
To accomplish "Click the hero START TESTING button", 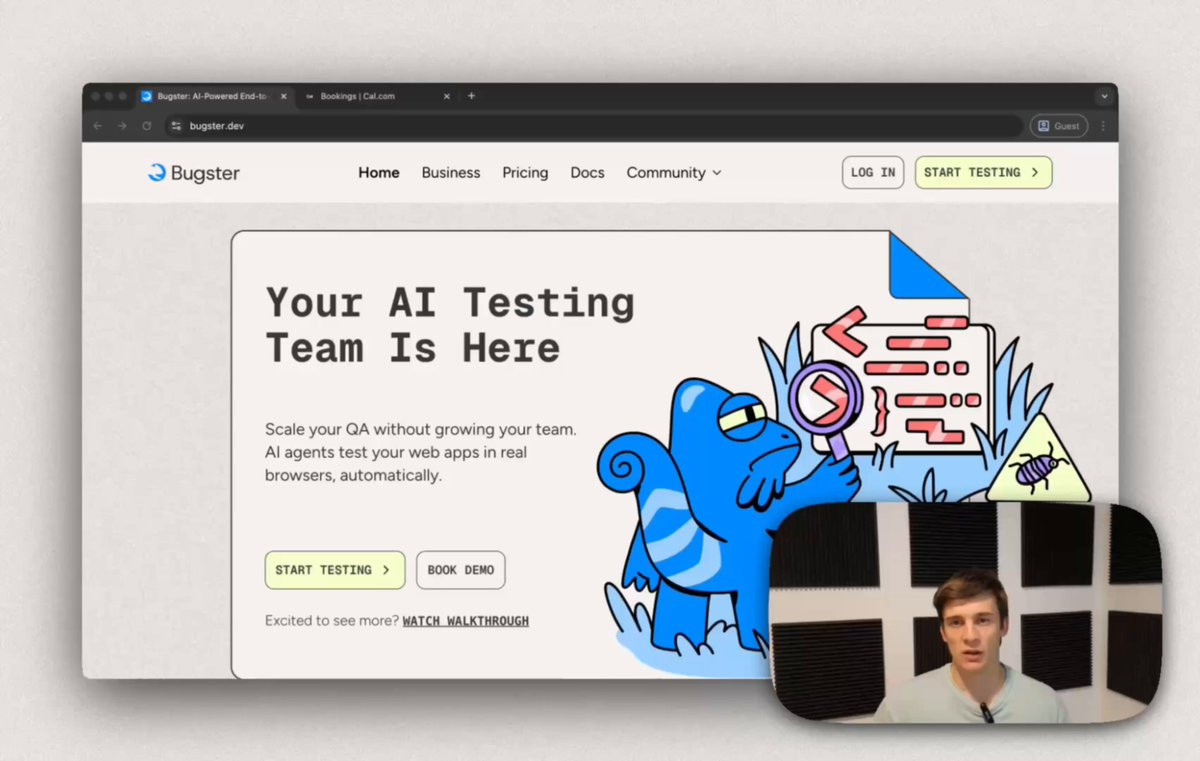I will coord(335,570).
